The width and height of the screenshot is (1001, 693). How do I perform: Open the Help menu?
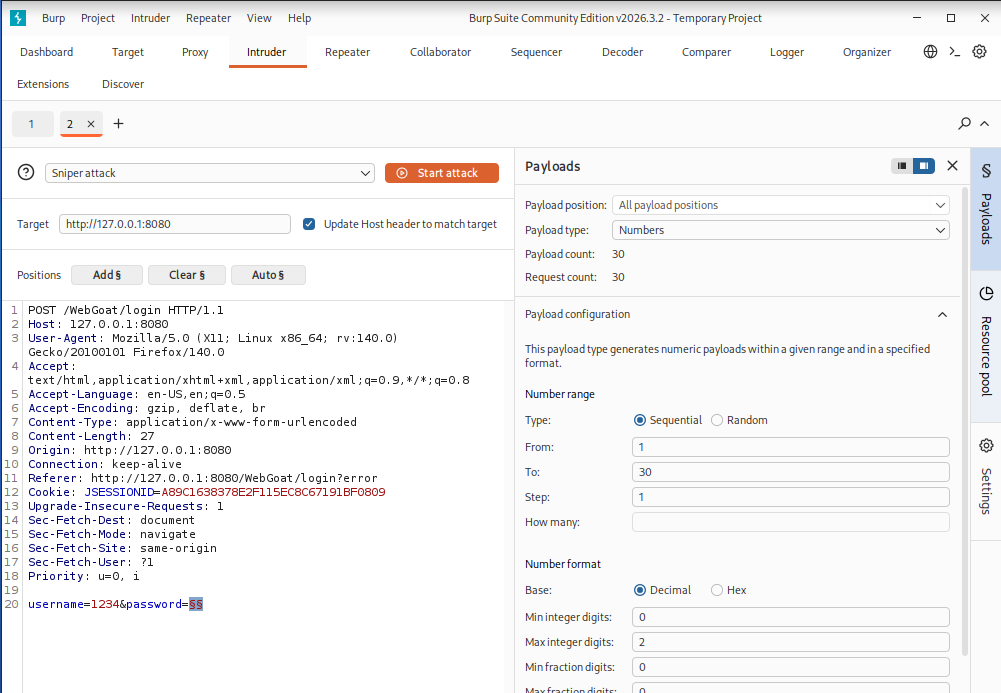[x=299, y=18]
